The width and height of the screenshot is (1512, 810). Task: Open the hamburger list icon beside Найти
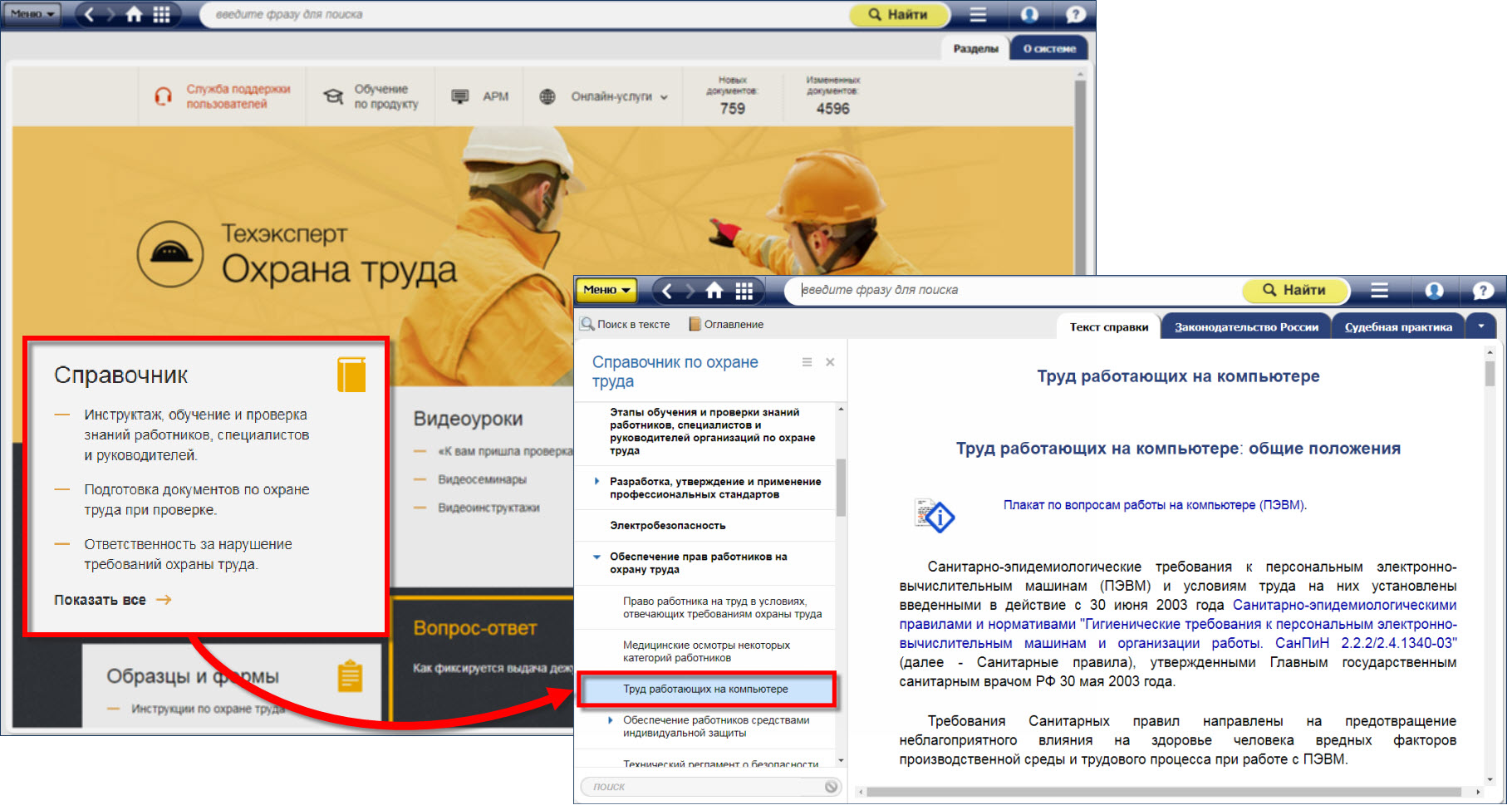coord(1380,291)
